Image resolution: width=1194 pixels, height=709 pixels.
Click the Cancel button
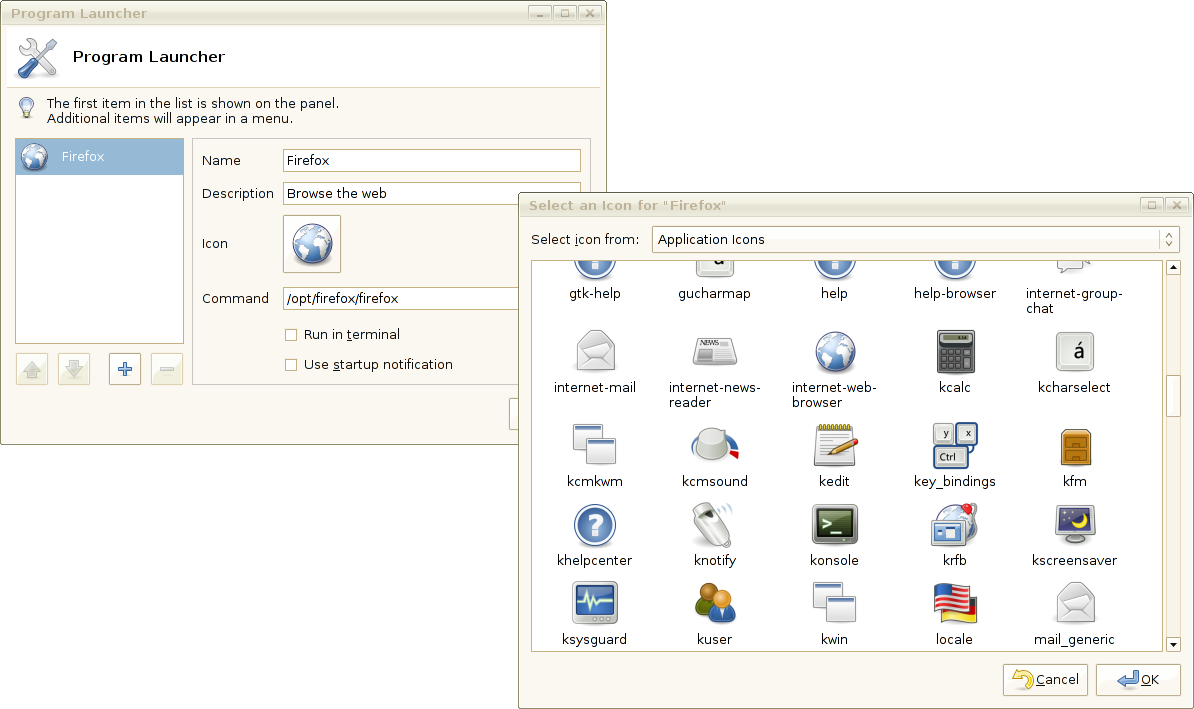coord(1046,679)
